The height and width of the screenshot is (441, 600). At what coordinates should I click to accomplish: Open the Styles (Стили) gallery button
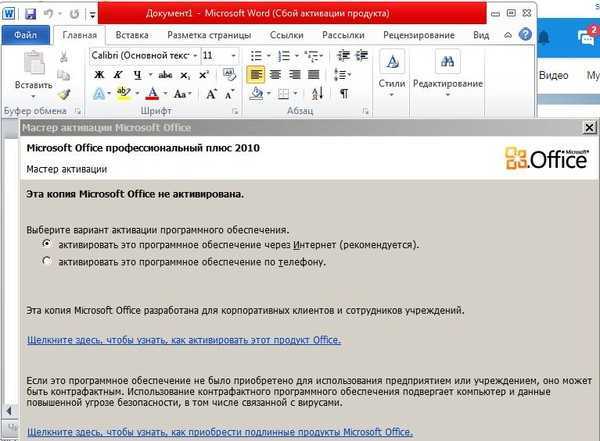pyautogui.click(x=392, y=73)
